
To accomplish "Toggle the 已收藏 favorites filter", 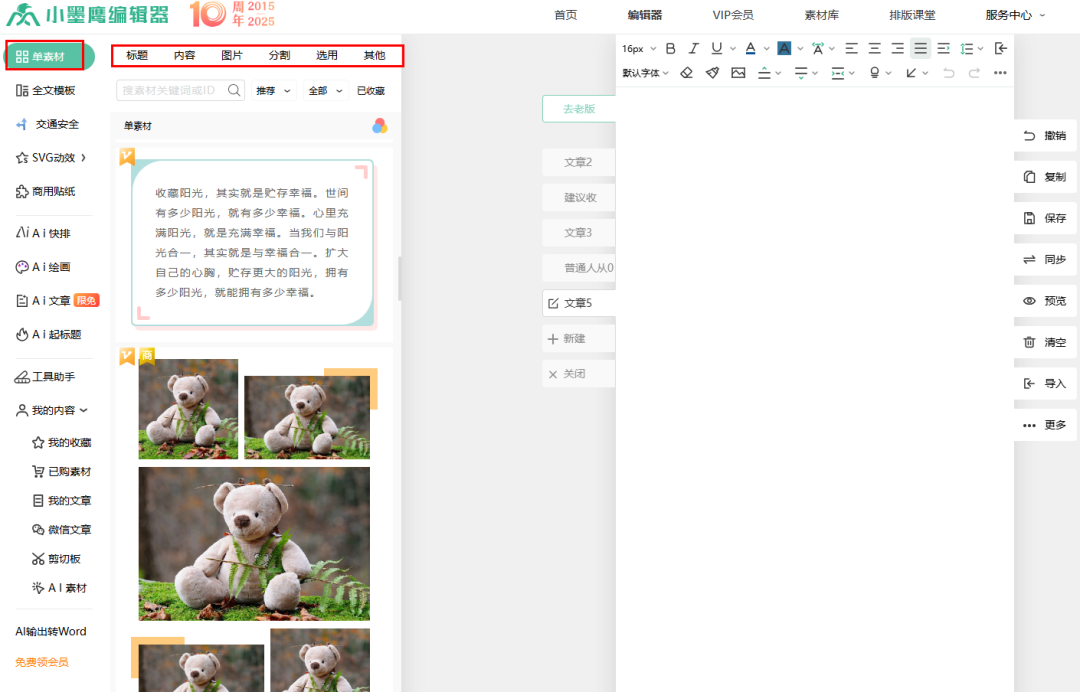I will tap(370, 91).
